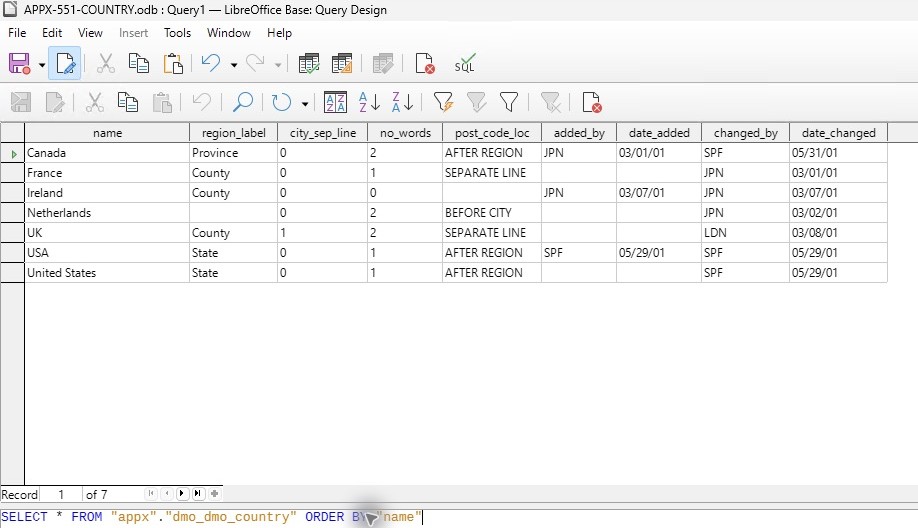
Task: Click the Run Query icon
Action: 309,63
